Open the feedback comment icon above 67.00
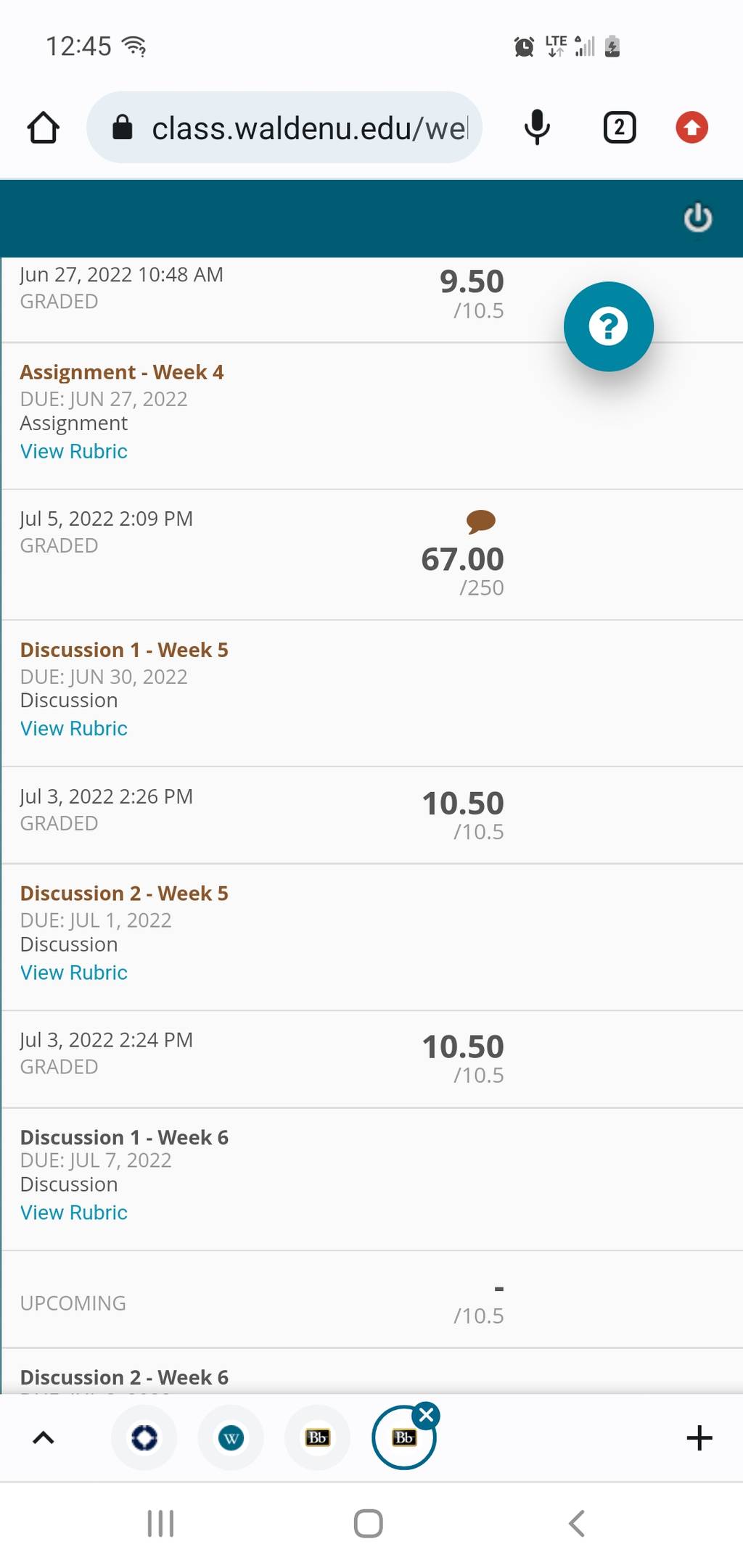Screen dimensions: 743x1568 click(480, 521)
